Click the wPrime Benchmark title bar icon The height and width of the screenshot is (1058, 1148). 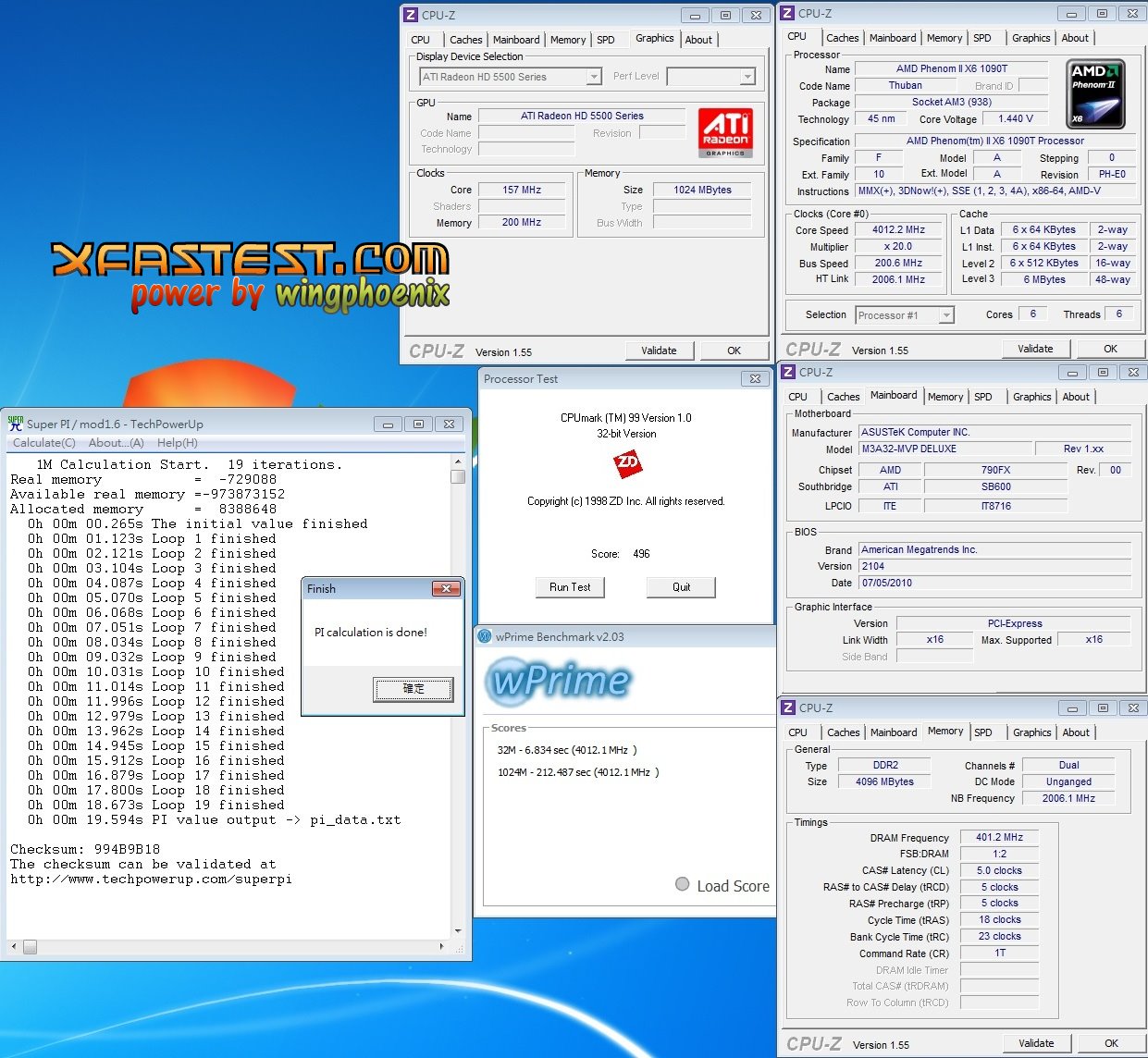coord(484,636)
